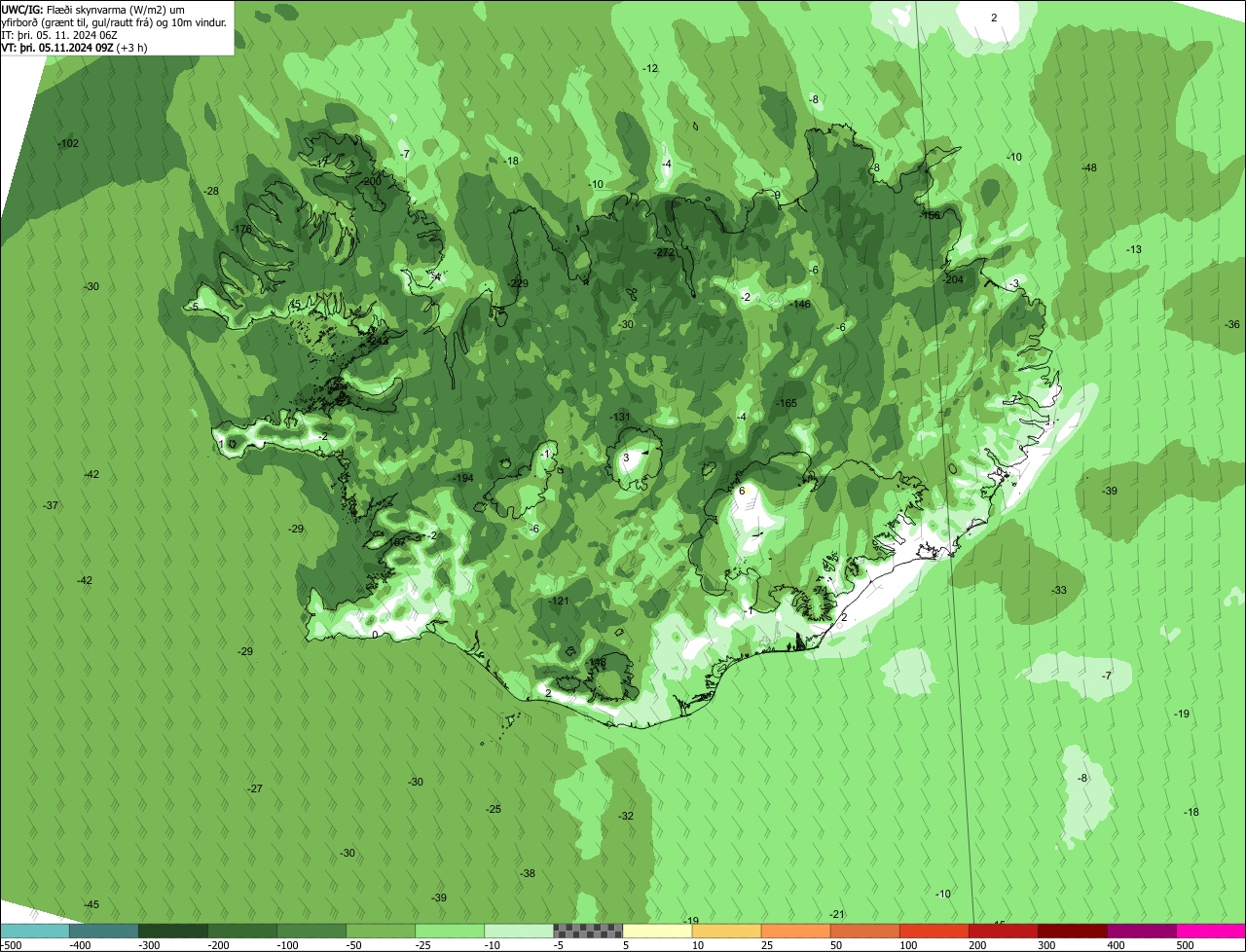Click the -121 value on the map

click(x=559, y=602)
